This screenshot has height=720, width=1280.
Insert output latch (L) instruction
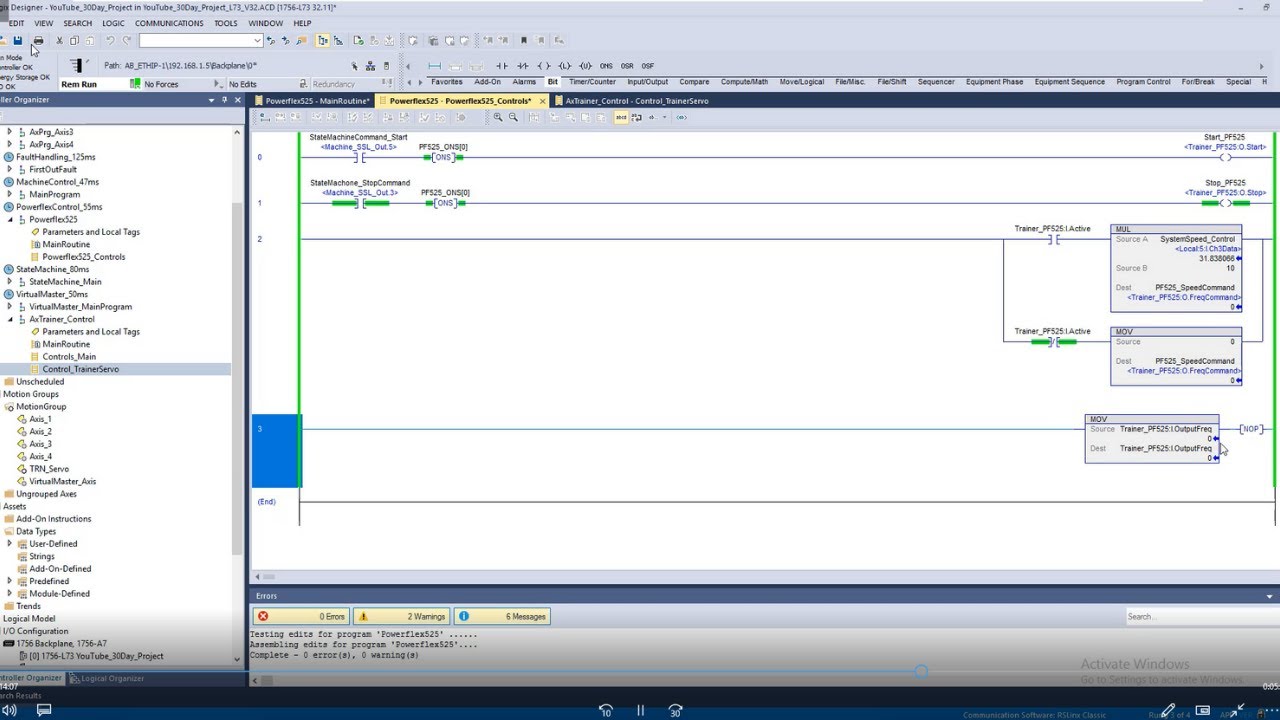point(564,65)
